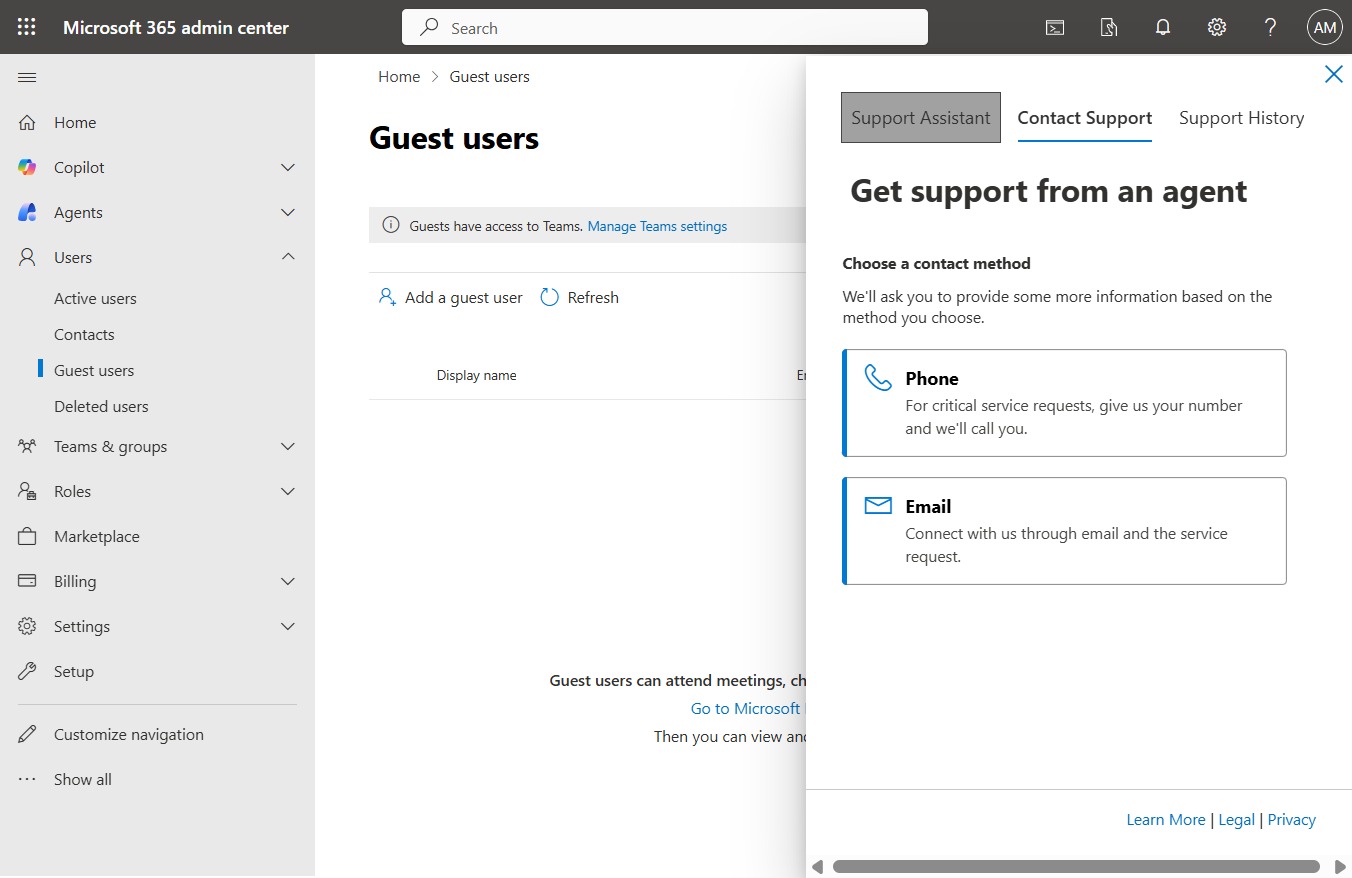The height and width of the screenshot is (878, 1352).
Task: Open the Privacy link
Action: [x=1292, y=819]
